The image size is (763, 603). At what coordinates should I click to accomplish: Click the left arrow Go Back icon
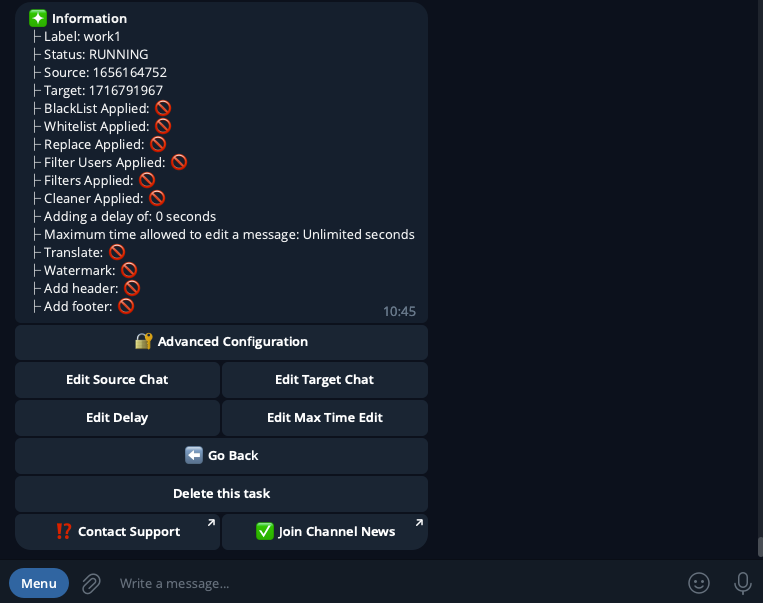pos(194,455)
